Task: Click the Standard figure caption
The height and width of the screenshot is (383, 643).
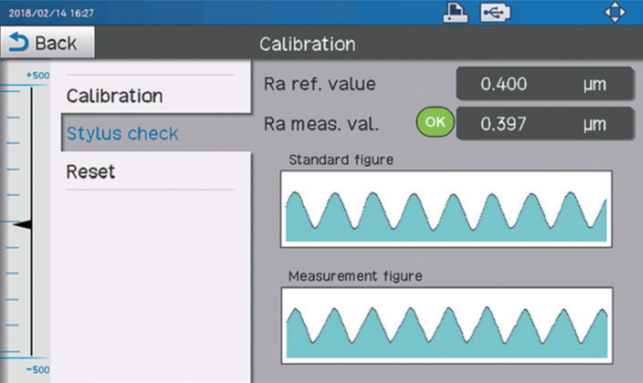Action: pos(341,160)
